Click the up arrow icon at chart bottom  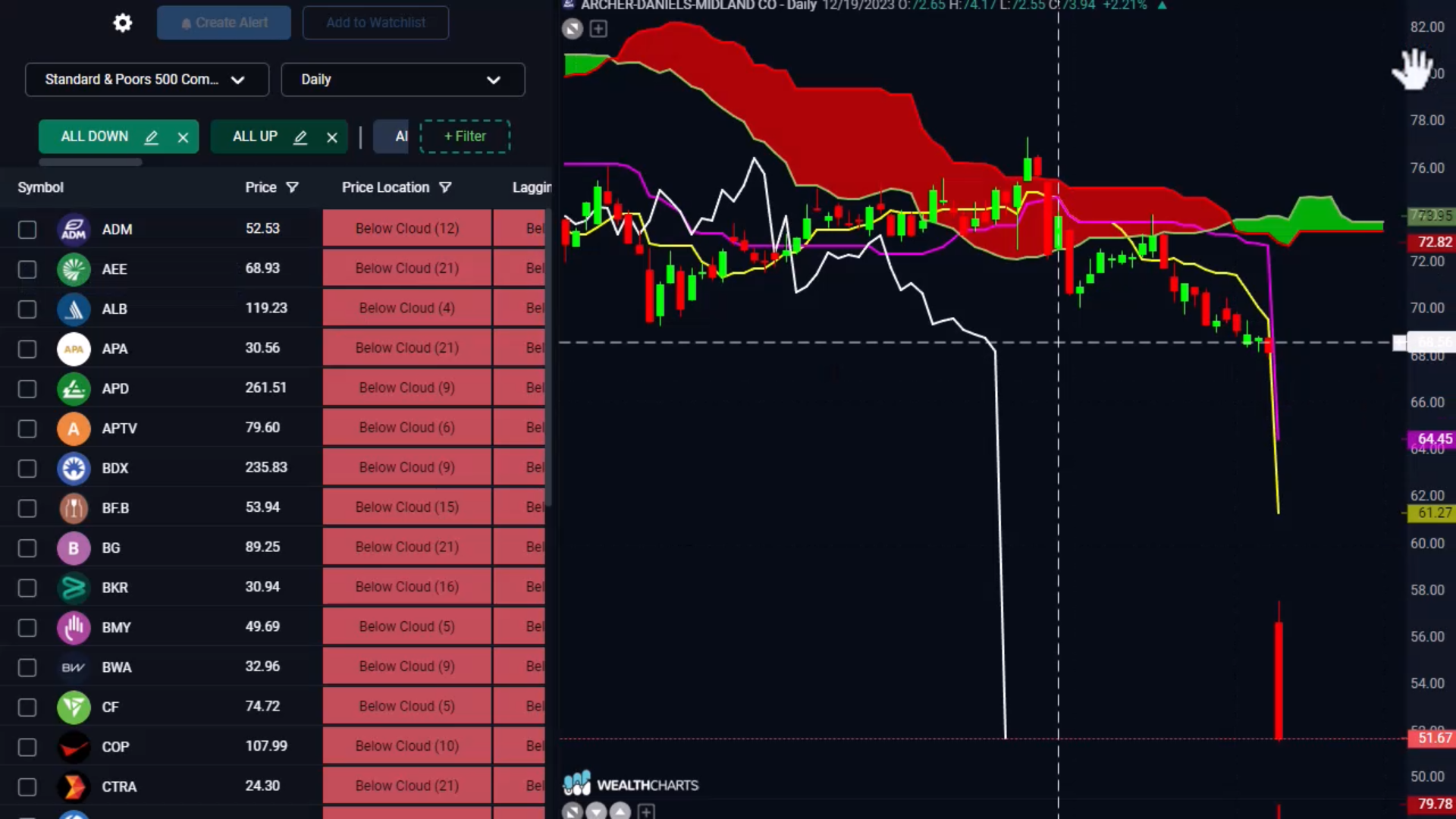coord(620,811)
